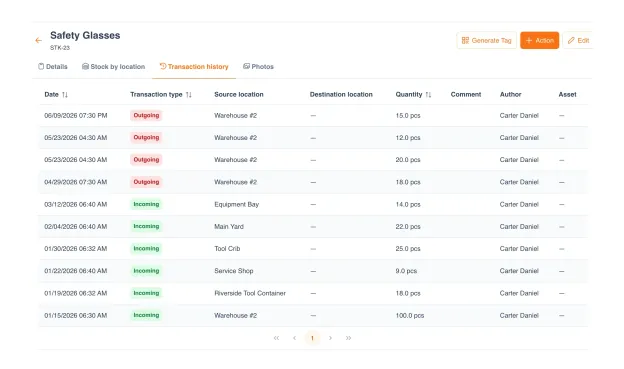Open the orange Action button
The width and height of the screenshot is (624, 369).
pyautogui.click(x=539, y=40)
